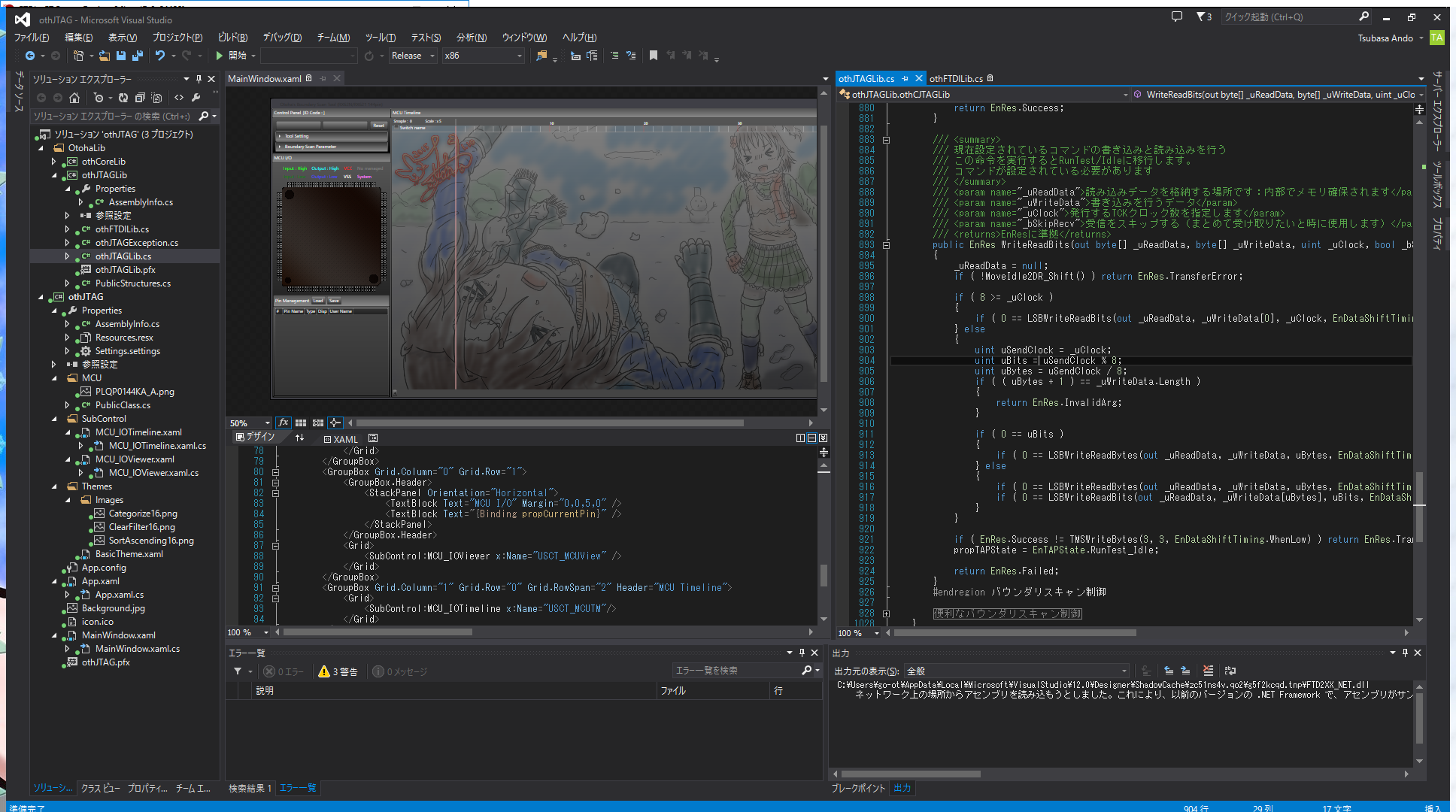Click the Tsubasa Ando account name
The image size is (1456, 812).
1385,38
